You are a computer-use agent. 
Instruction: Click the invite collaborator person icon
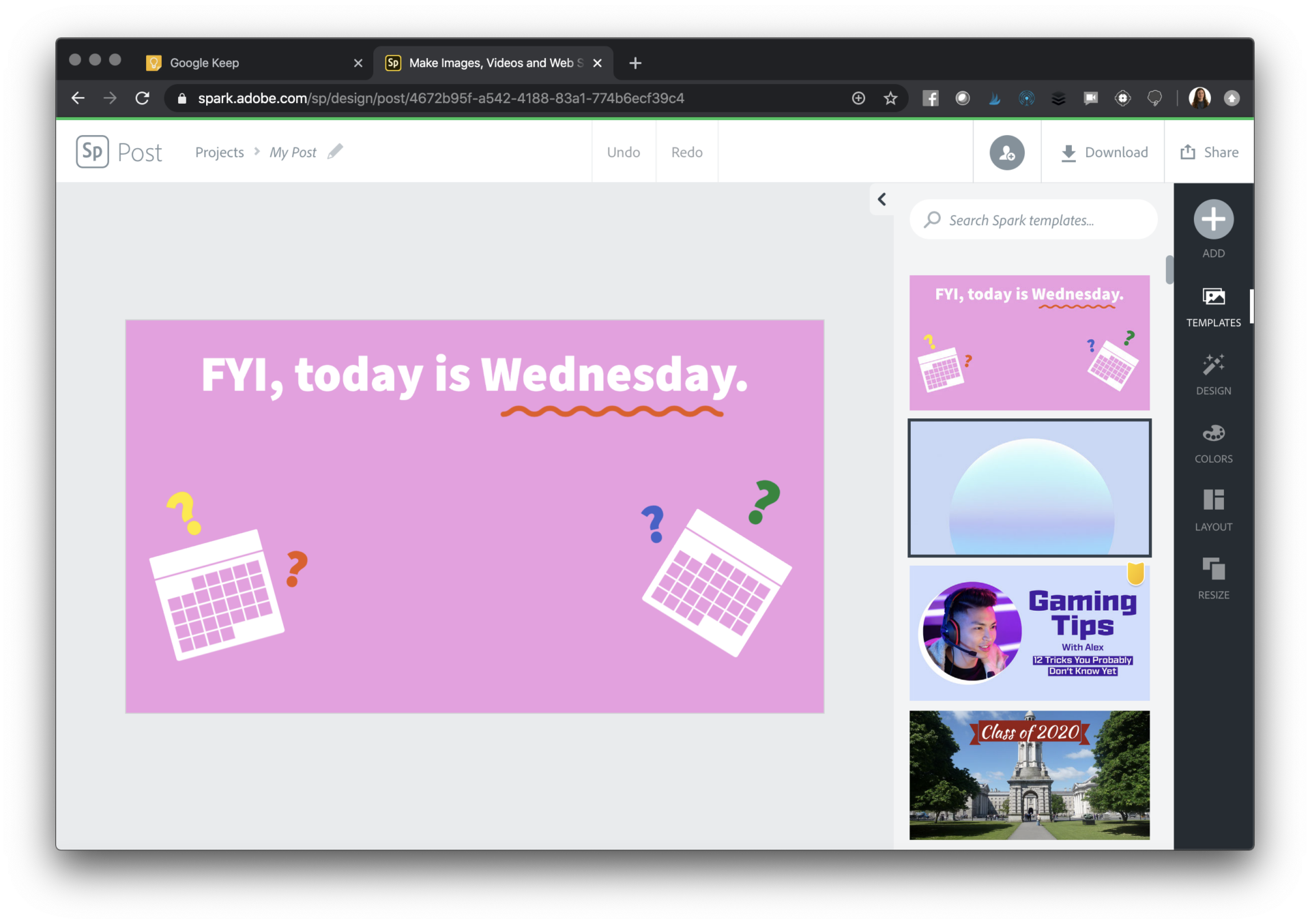tap(1006, 151)
